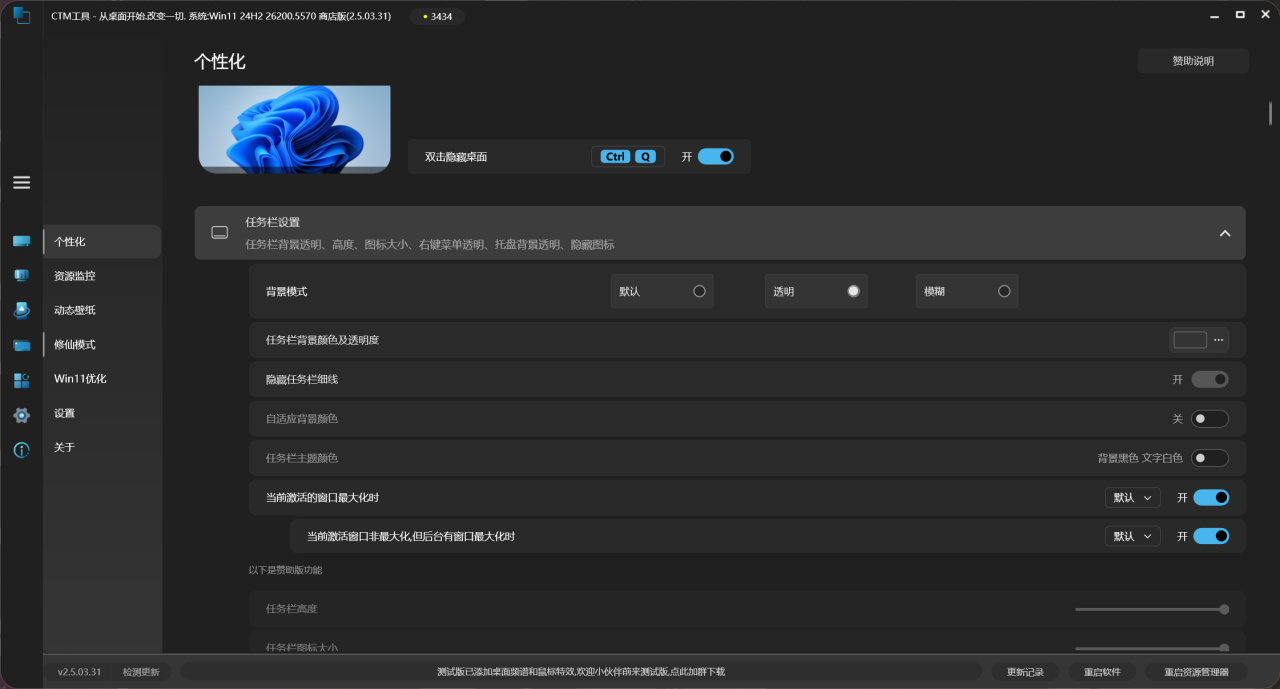Open more options beside color swatch
The height and width of the screenshot is (689, 1280).
1219,340
